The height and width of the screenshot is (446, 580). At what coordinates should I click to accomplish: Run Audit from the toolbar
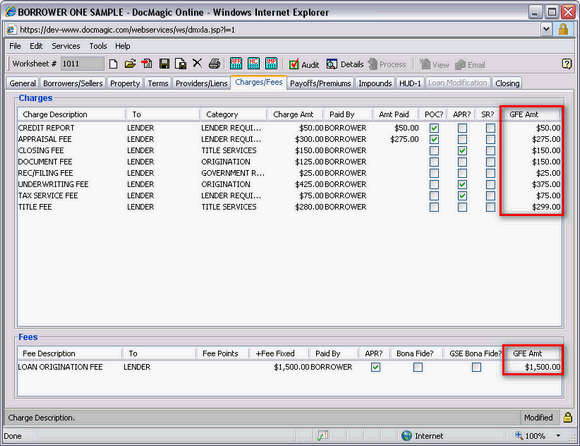coord(304,64)
